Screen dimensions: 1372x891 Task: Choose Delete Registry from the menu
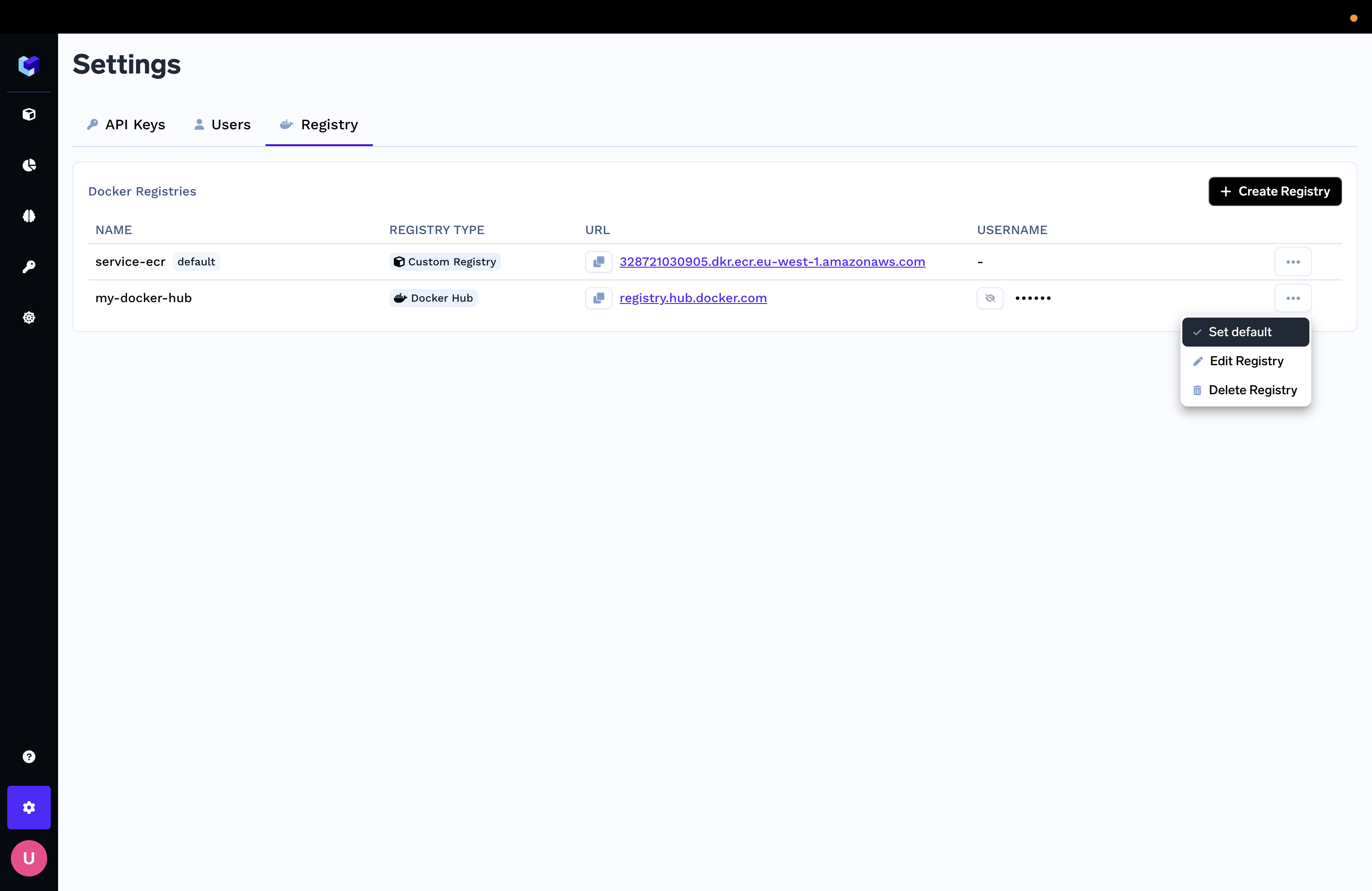1245,390
